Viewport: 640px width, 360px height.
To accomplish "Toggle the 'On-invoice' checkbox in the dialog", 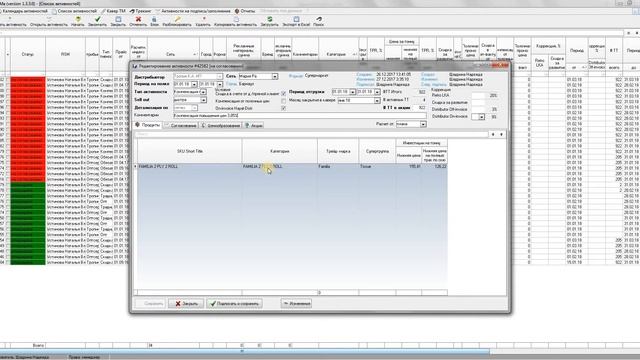I will click(284, 108).
